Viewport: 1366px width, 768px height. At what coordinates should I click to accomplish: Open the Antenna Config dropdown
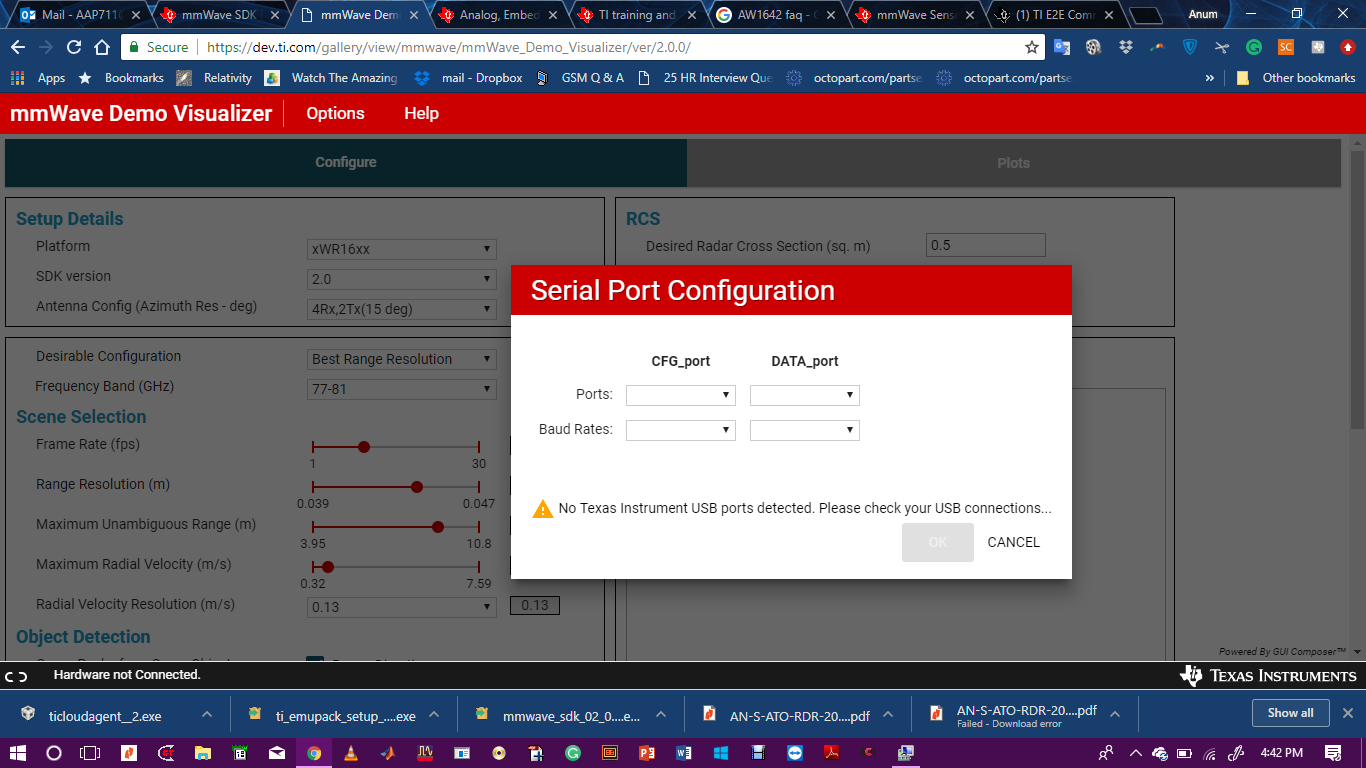coord(402,309)
